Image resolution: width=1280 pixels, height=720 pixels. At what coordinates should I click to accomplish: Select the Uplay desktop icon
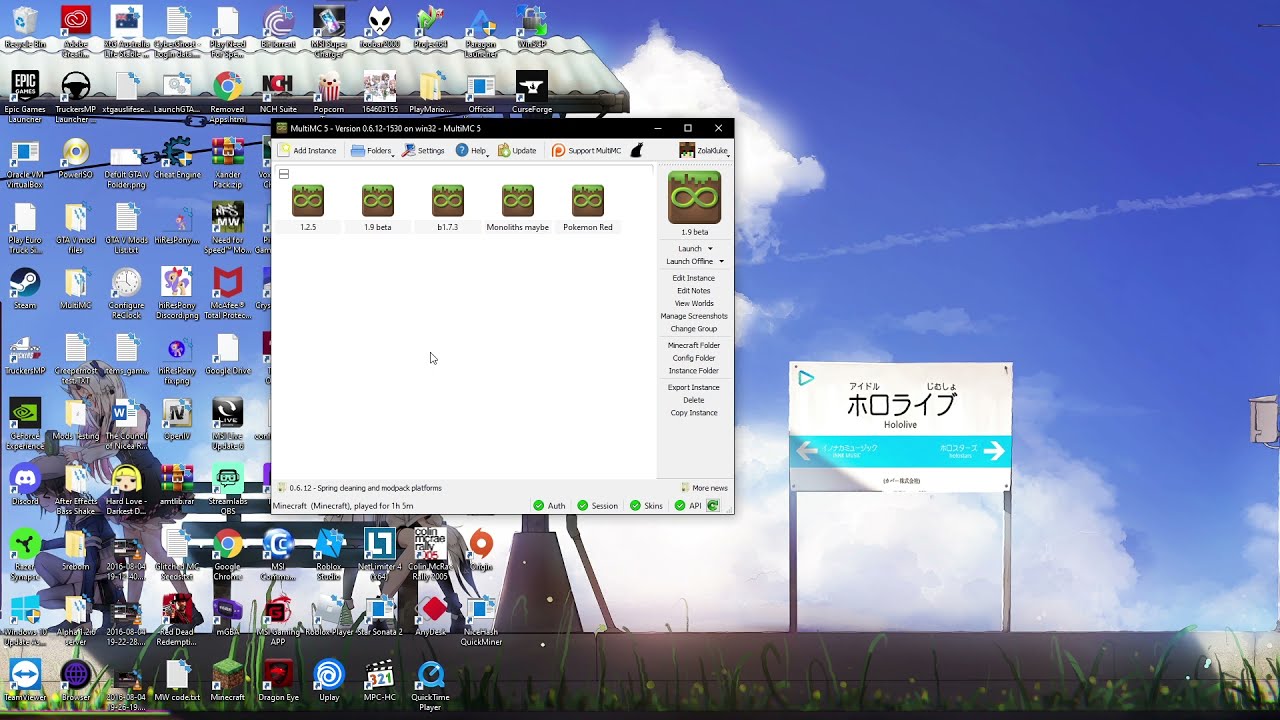pos(329,680)
